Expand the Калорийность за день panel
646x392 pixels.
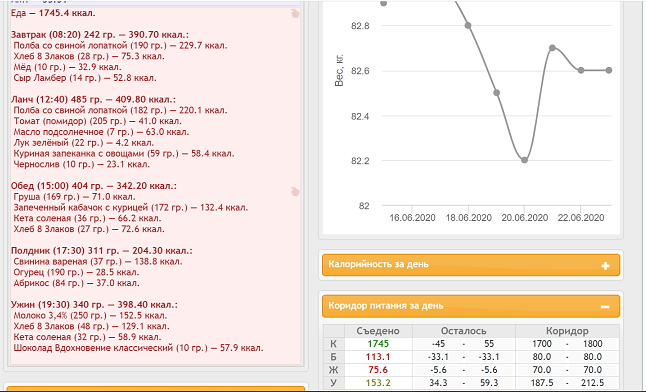[471, 265]
